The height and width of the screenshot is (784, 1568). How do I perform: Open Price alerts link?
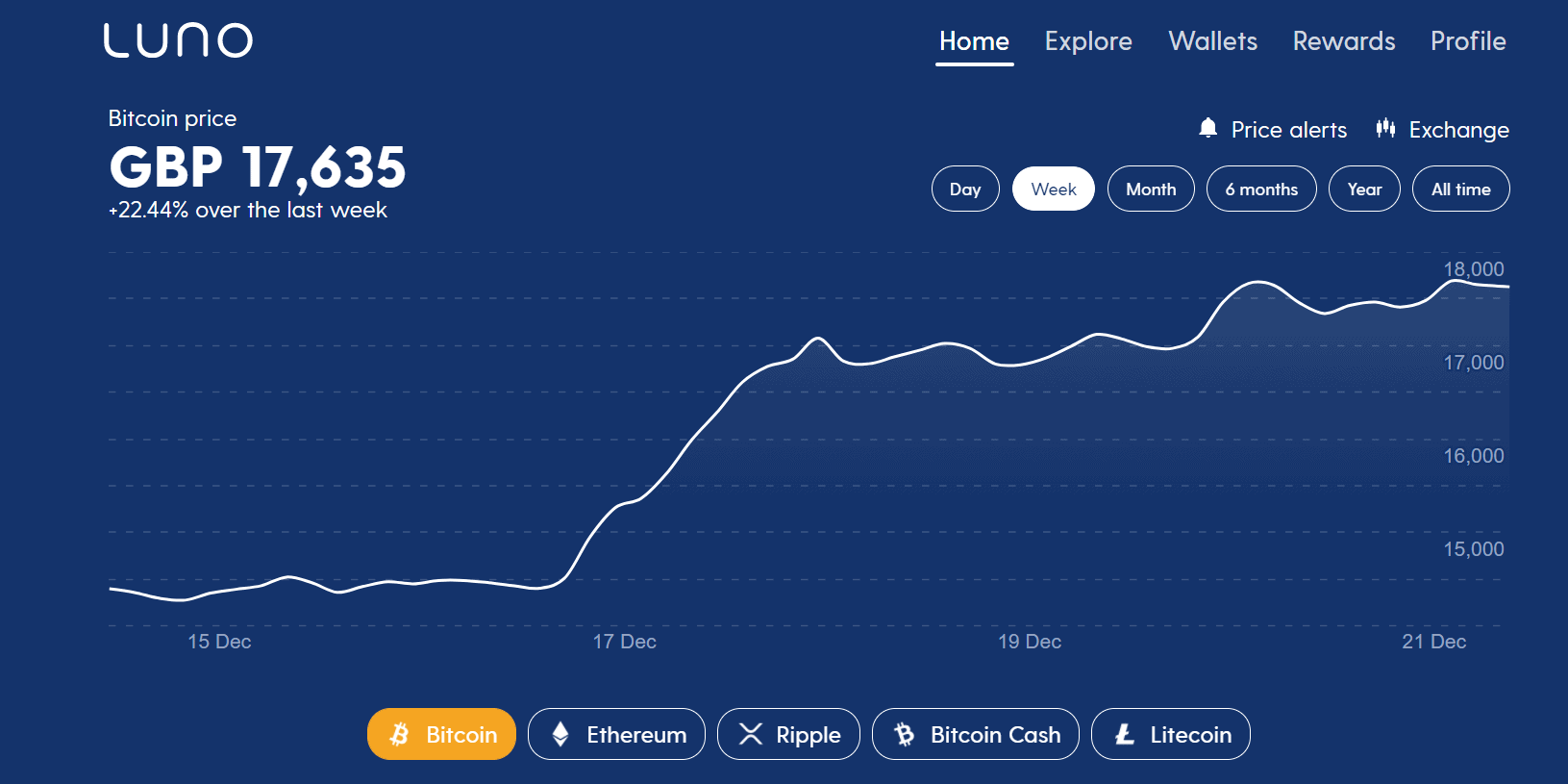coord(1273,129)
